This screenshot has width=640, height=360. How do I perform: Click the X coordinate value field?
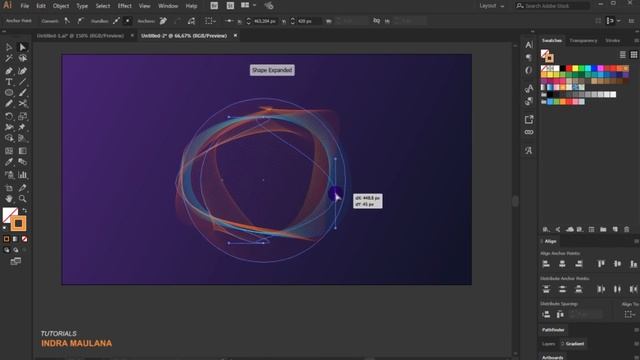[264, 21]
